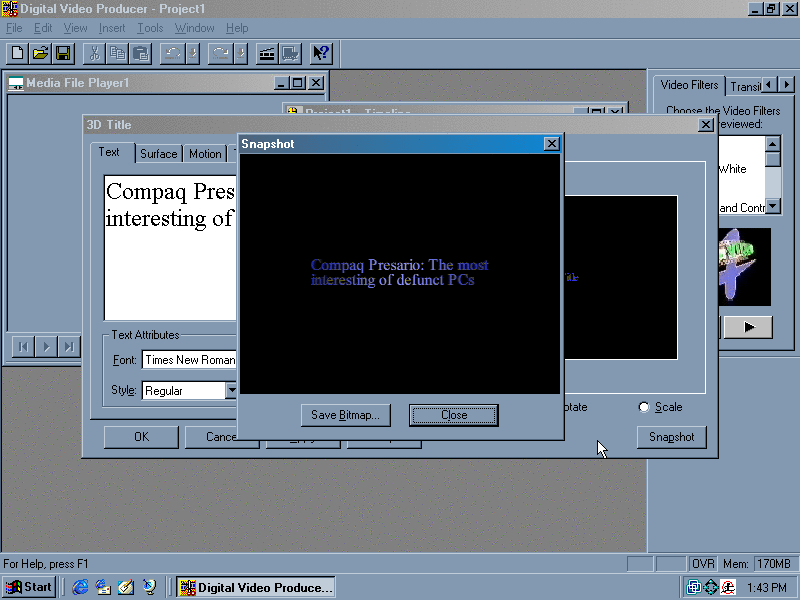This screenshot has height=600, width=800.
Task: Click the New project toolbar icon
Action: [x=17, y=53]
